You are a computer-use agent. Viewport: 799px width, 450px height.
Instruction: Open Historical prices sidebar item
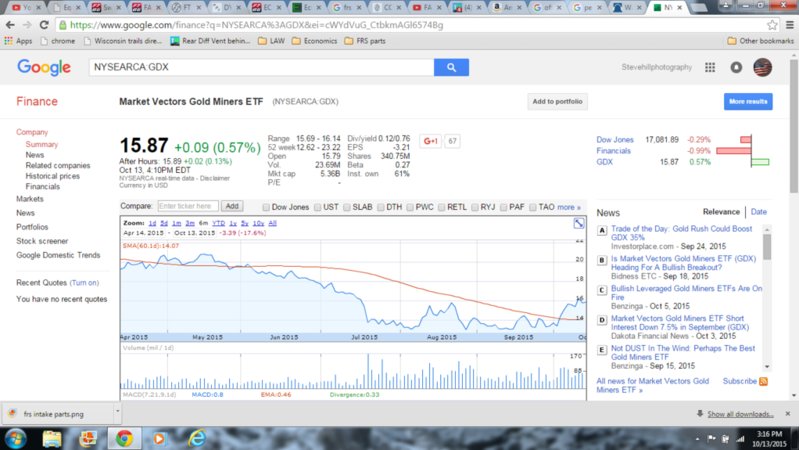click(x=52, y=176)
